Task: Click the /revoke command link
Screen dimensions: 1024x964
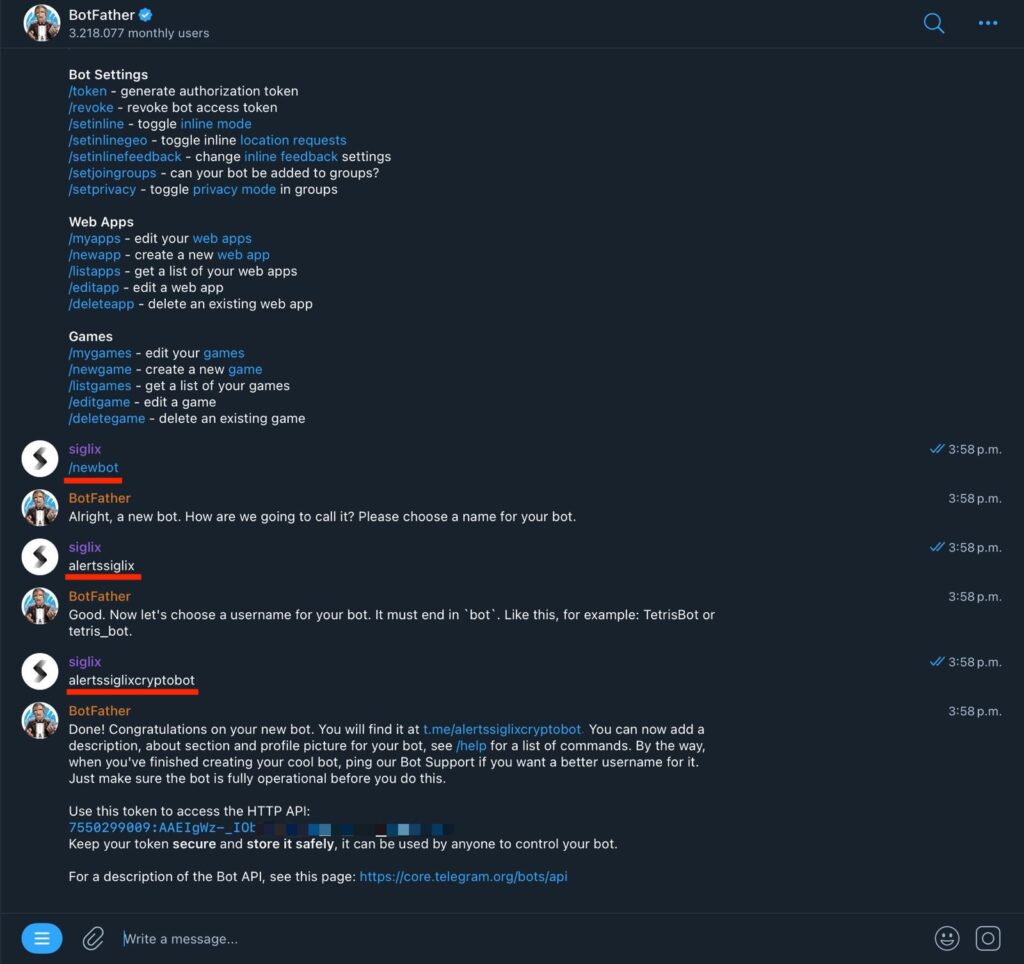Action: pos(91,108)
